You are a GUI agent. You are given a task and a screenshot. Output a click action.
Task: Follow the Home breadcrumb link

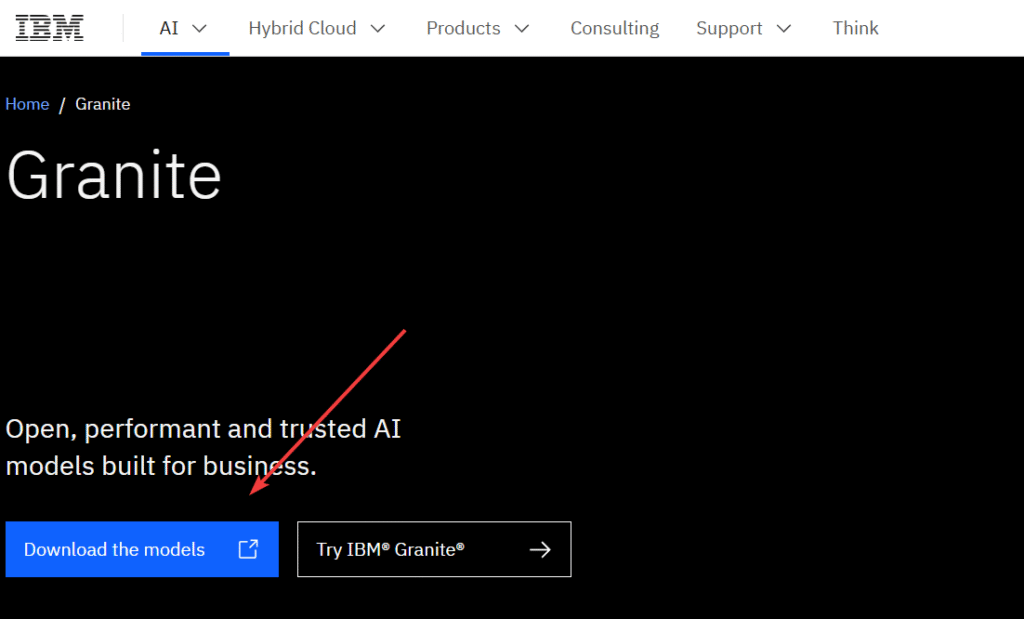coord(27,104)
